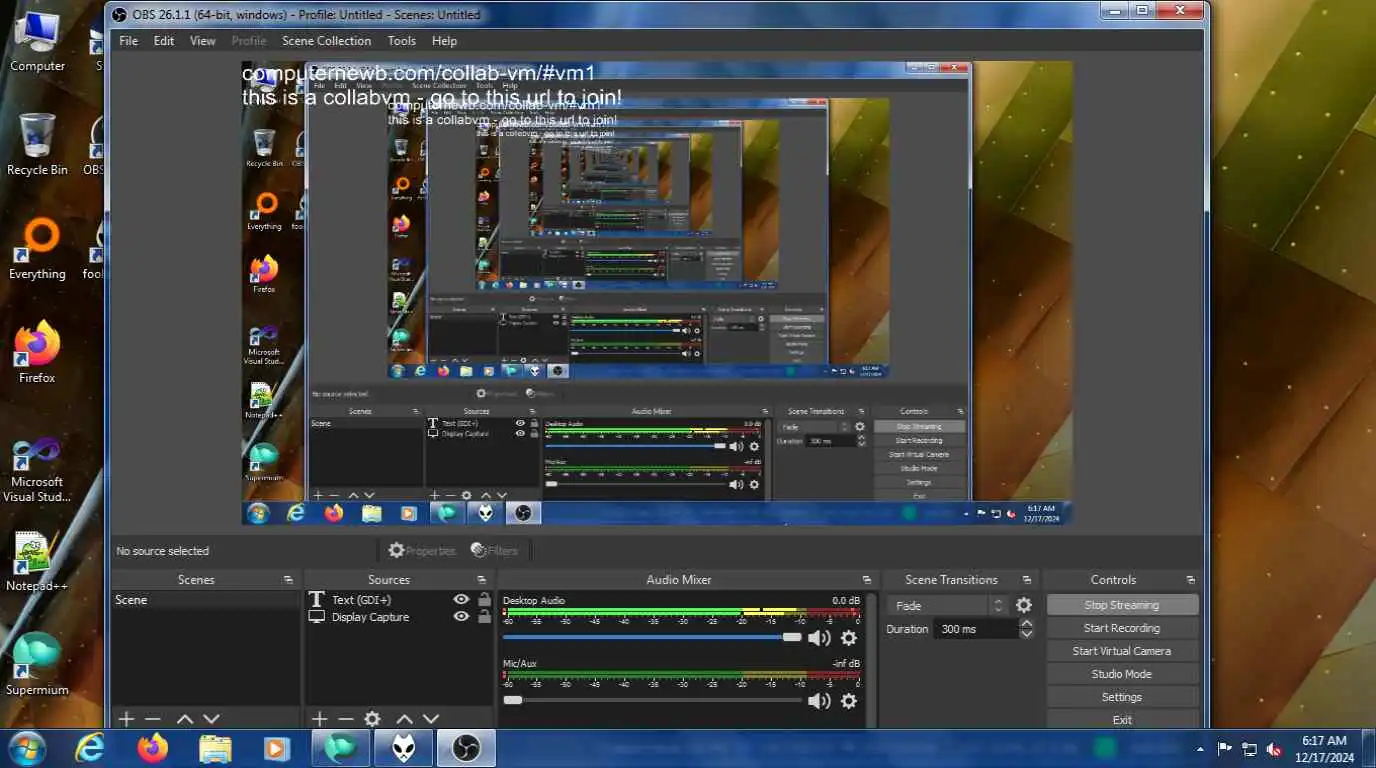The width and height of the screenshot is (1376, 768).
Task: Open Mic/Aux settings gear
Action: [x=849, y=701]
